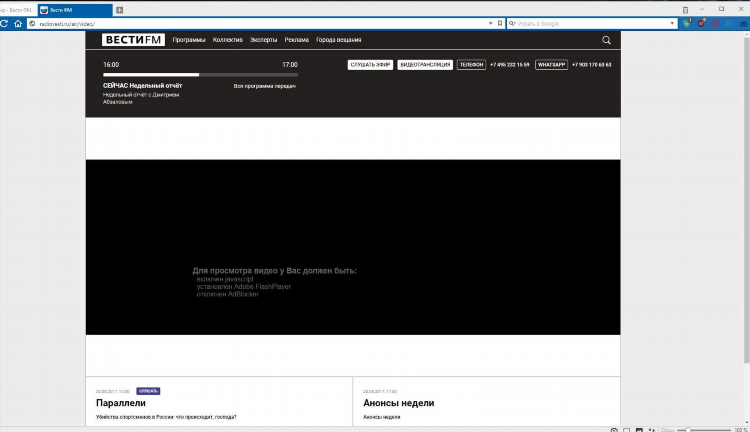Click the binoculars-shaped extension icon
The width and height of the screenshot is (750, 432).
coord(743,23)
